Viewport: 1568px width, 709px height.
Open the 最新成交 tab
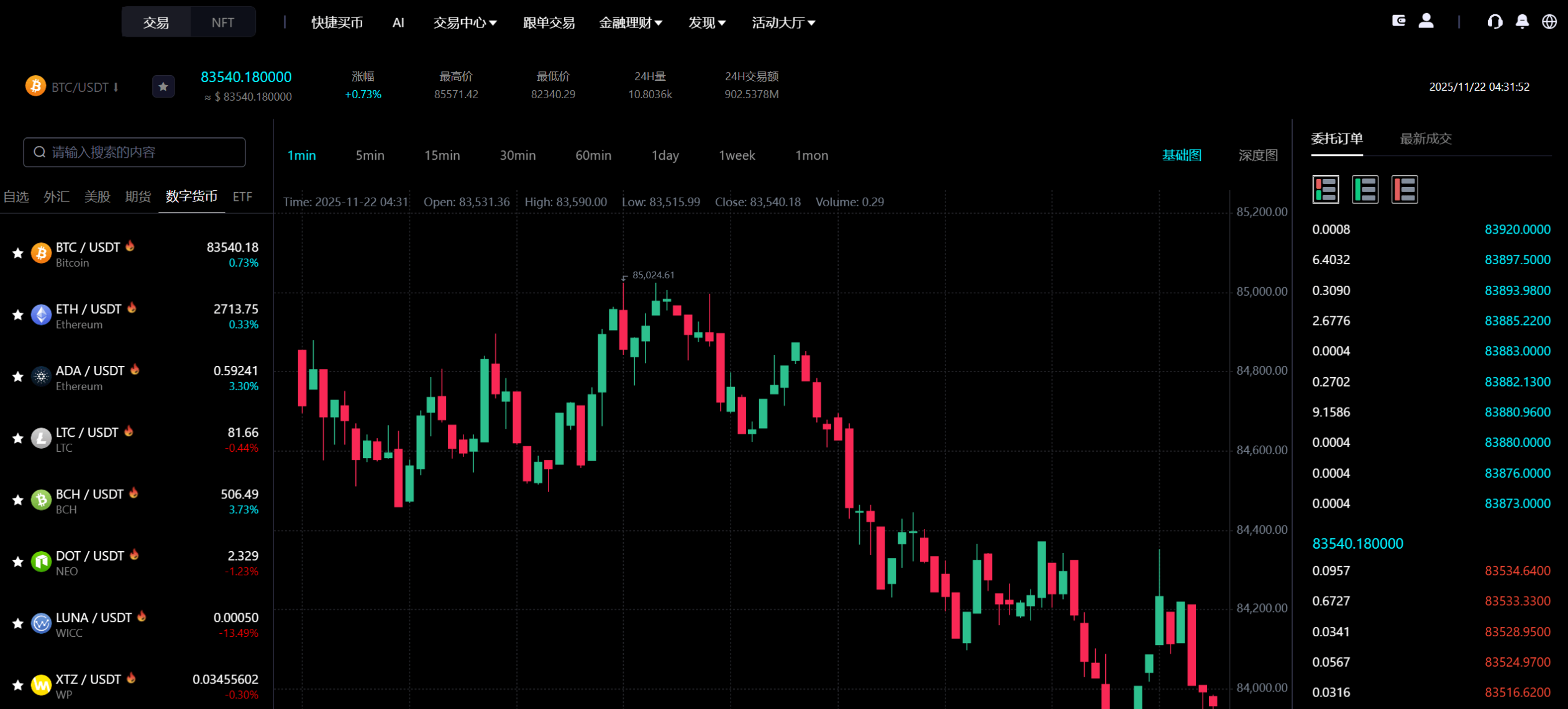tap(1425, 139)
